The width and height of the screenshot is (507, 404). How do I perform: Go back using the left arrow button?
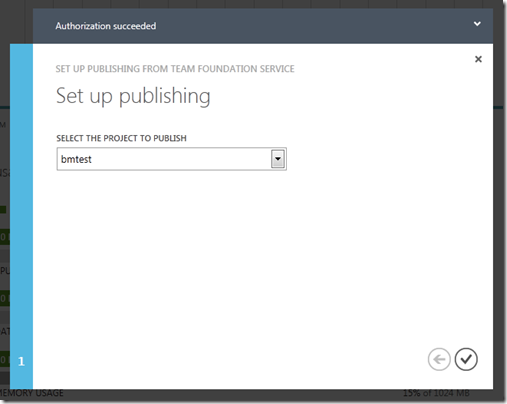point(439,359)
